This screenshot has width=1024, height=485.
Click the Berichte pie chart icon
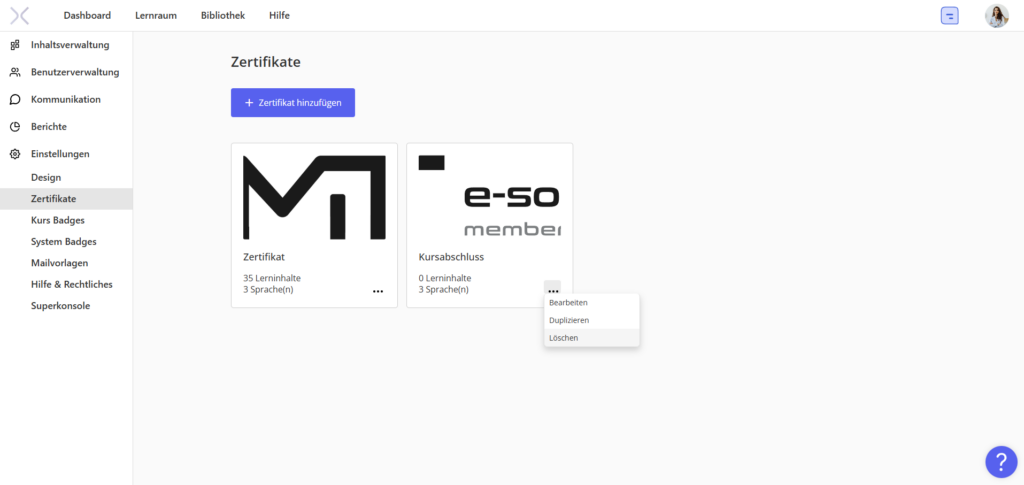coord(15,127)
